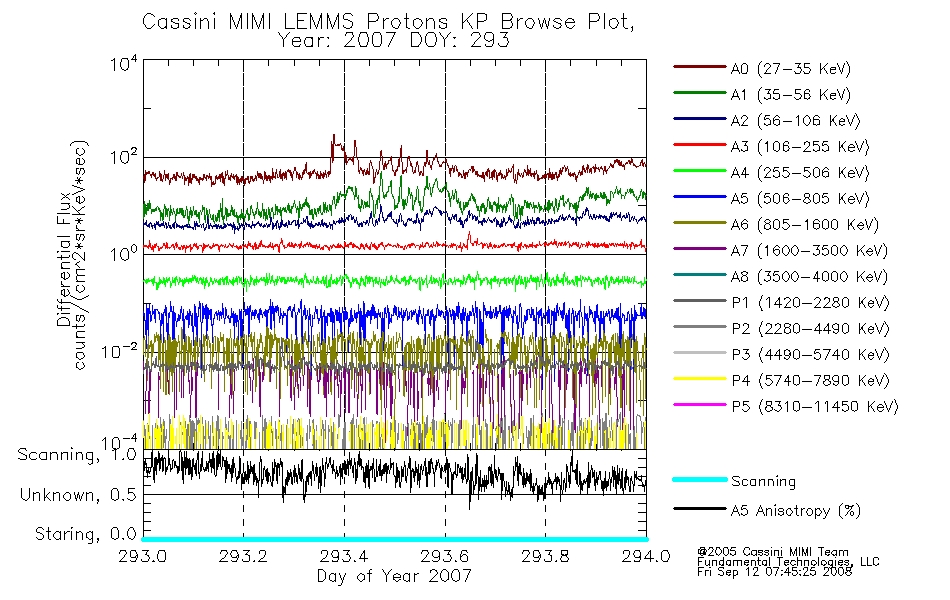The width and height of the screenshot is (950, 600).
Task: Click the x-axis tick label 293.0
Action: coord(143,556)
